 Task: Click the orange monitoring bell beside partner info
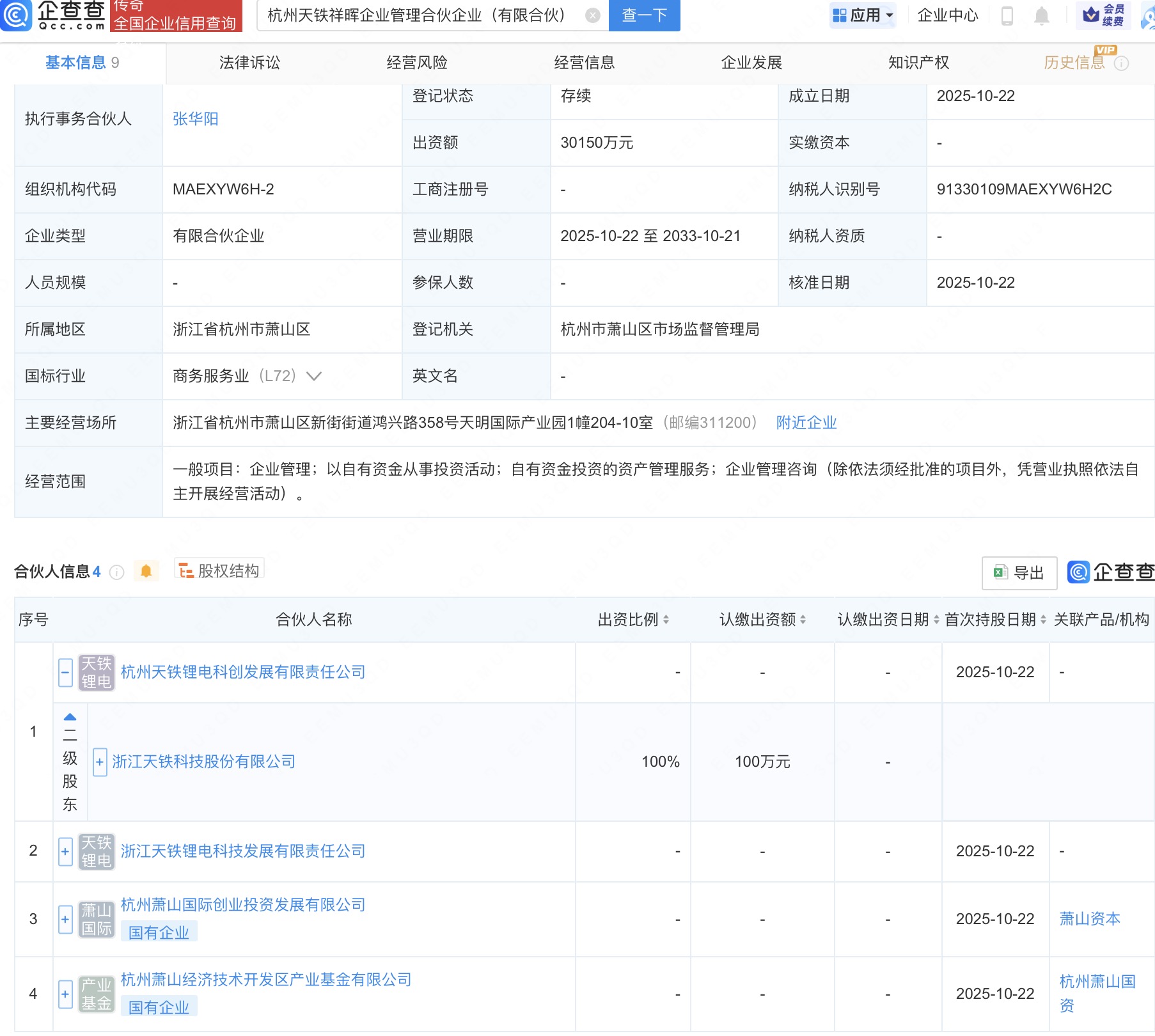(x=146, y=571)
